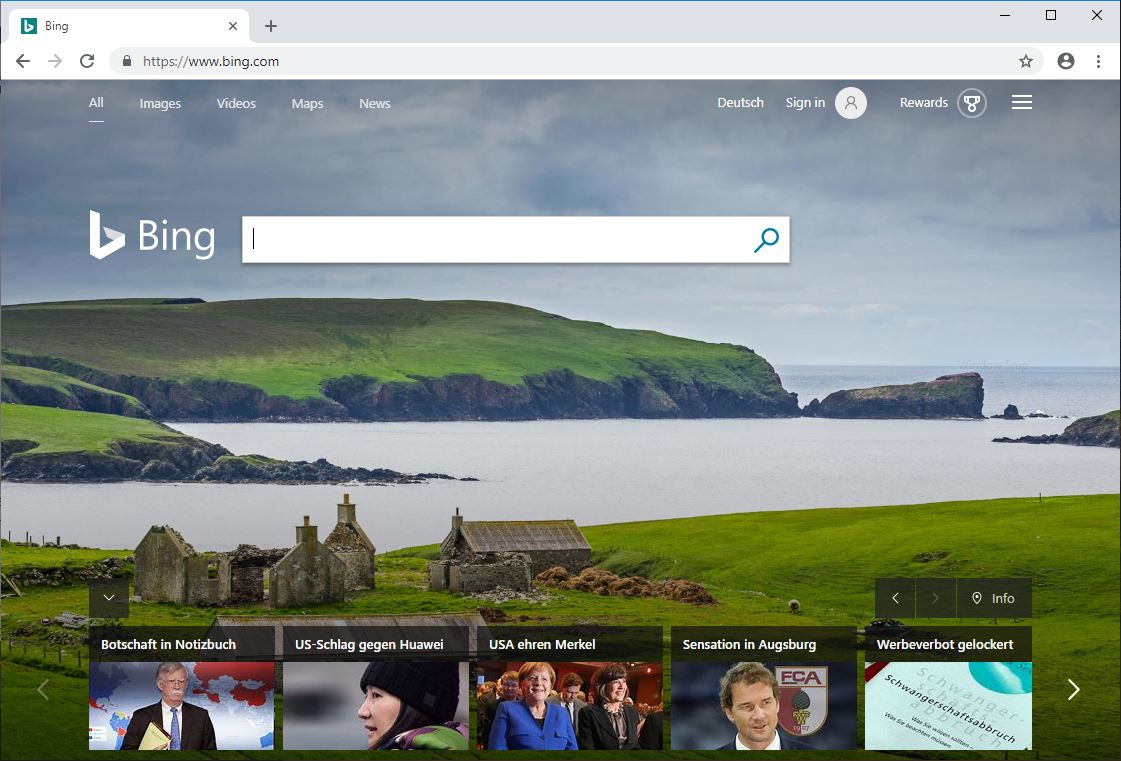Select the All search tab
Viewport: 1121px width, 761px height.
(96, 103)
